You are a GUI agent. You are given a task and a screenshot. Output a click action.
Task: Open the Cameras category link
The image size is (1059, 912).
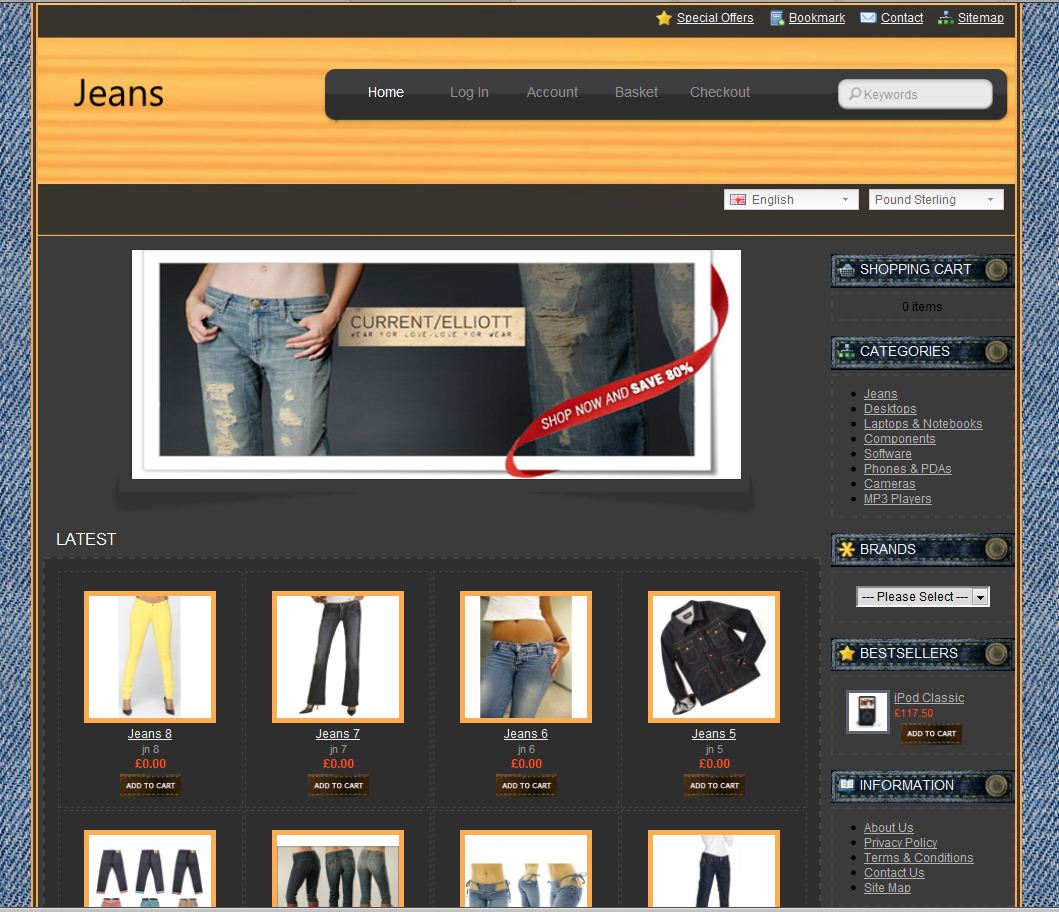889,484
